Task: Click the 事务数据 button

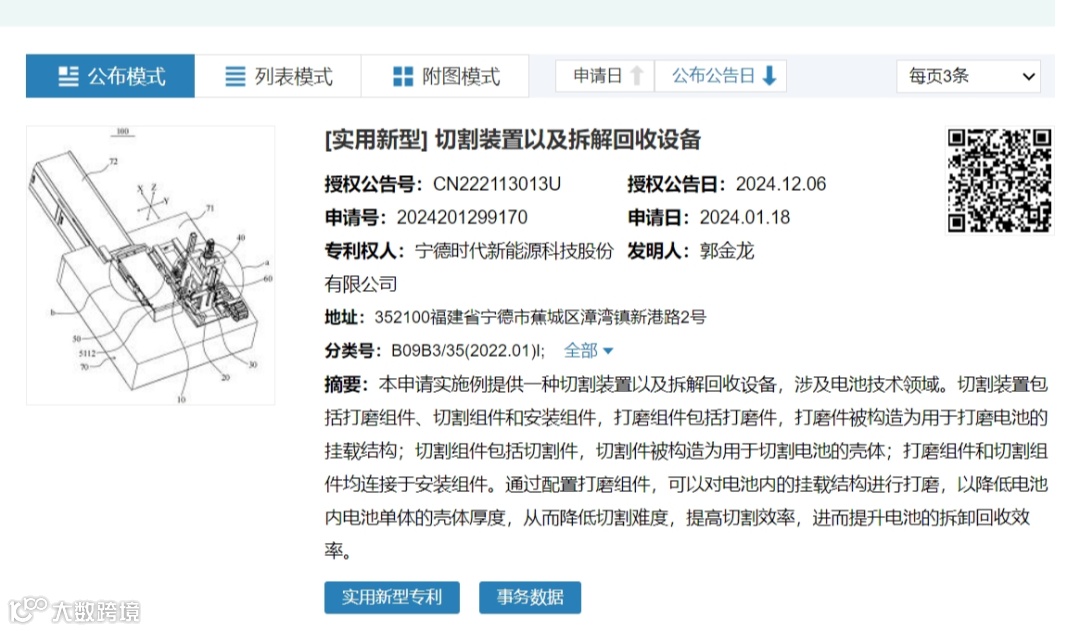Action: (x=530, y=597)
